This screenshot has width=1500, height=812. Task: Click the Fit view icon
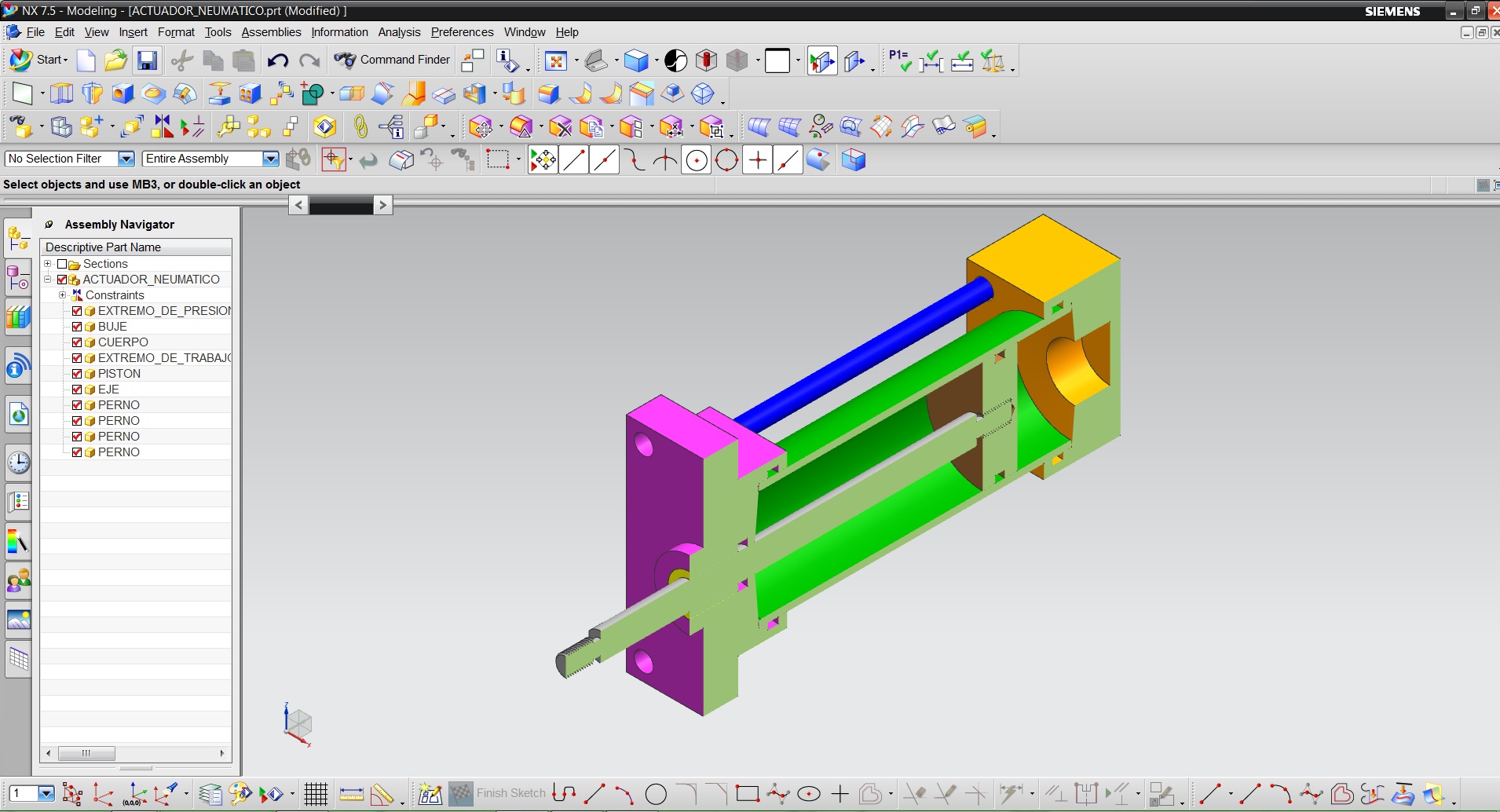(x=556, y=60)
